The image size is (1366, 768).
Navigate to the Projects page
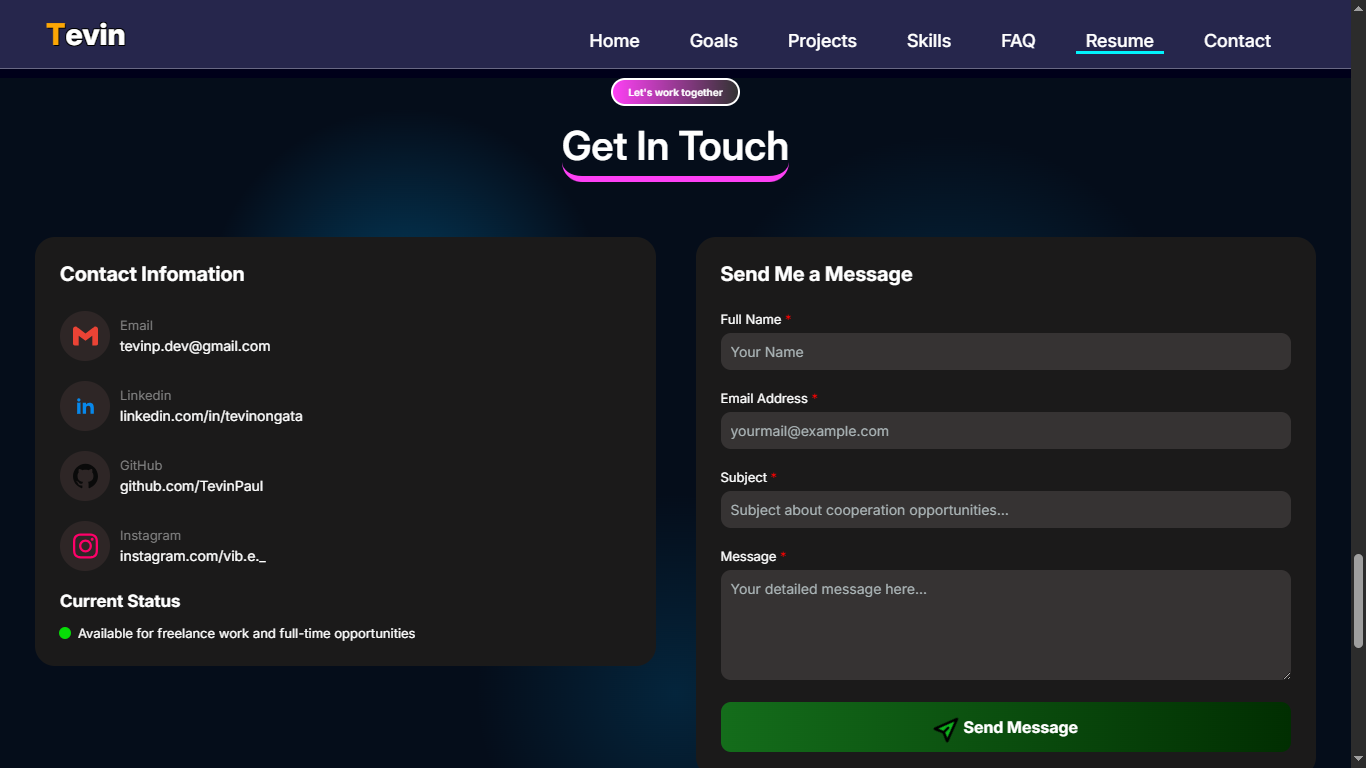pyautogui.click(x=822, y=41)
